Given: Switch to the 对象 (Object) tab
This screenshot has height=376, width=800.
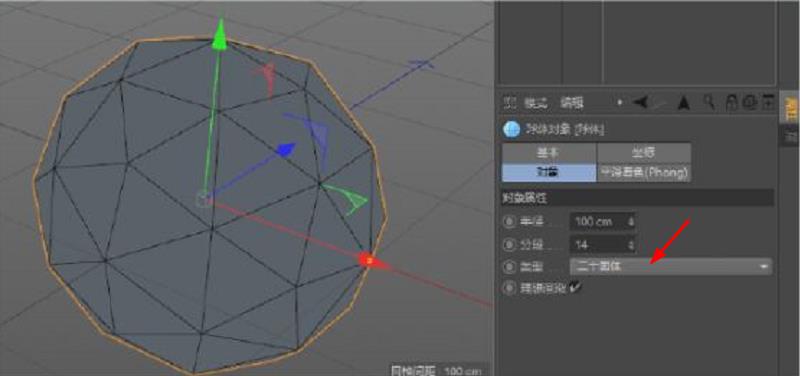Looking at the screenshot, I should (549, 172).
